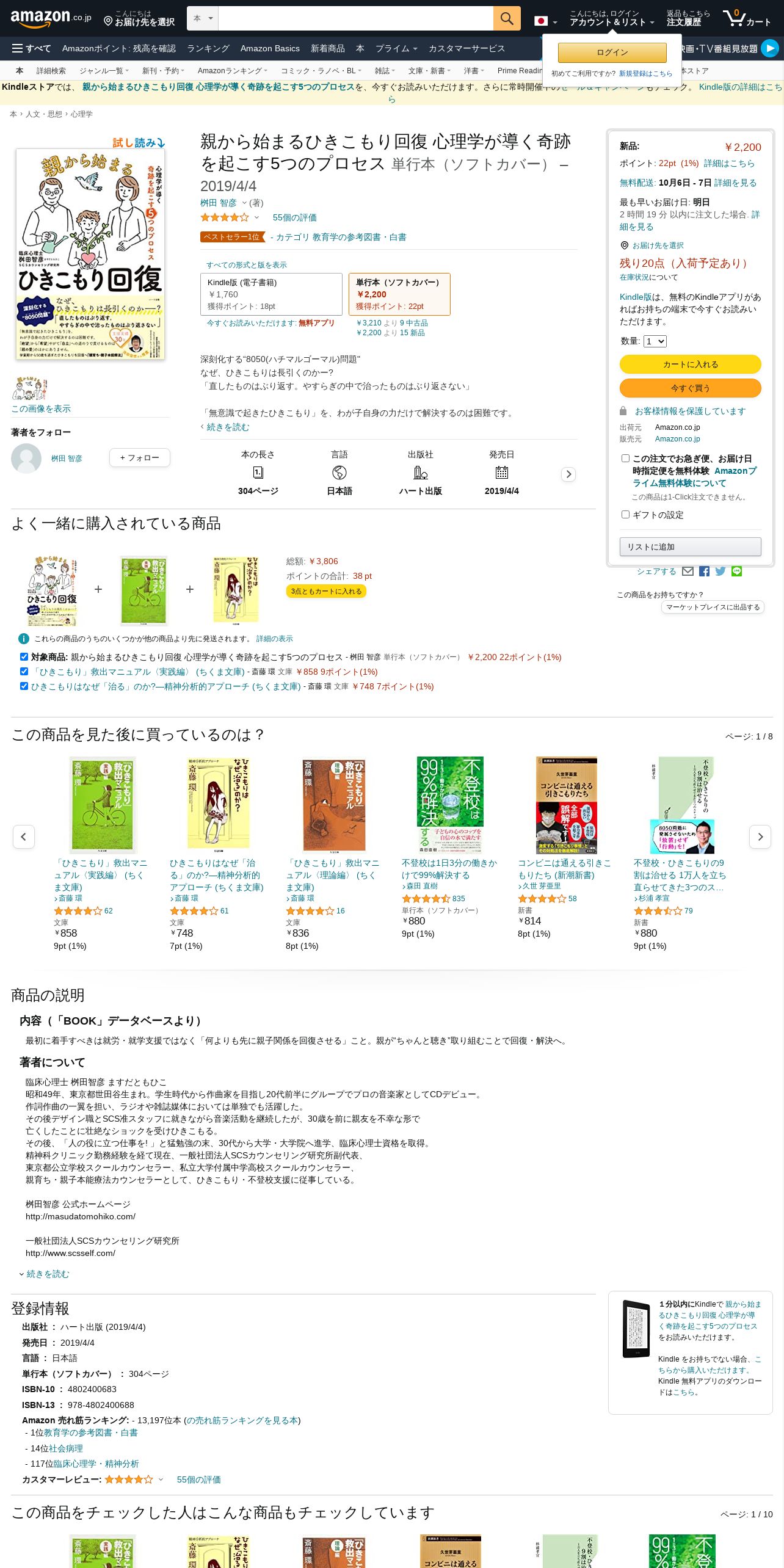Click the orange search magnifier button

coord(507,18)
